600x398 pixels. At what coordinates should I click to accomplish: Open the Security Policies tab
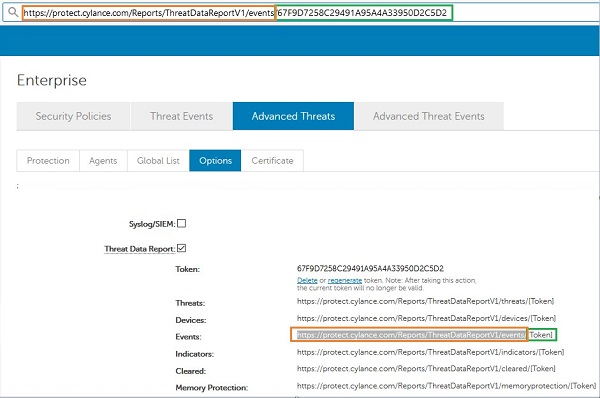pyautogui.click(x=73, y=116)
